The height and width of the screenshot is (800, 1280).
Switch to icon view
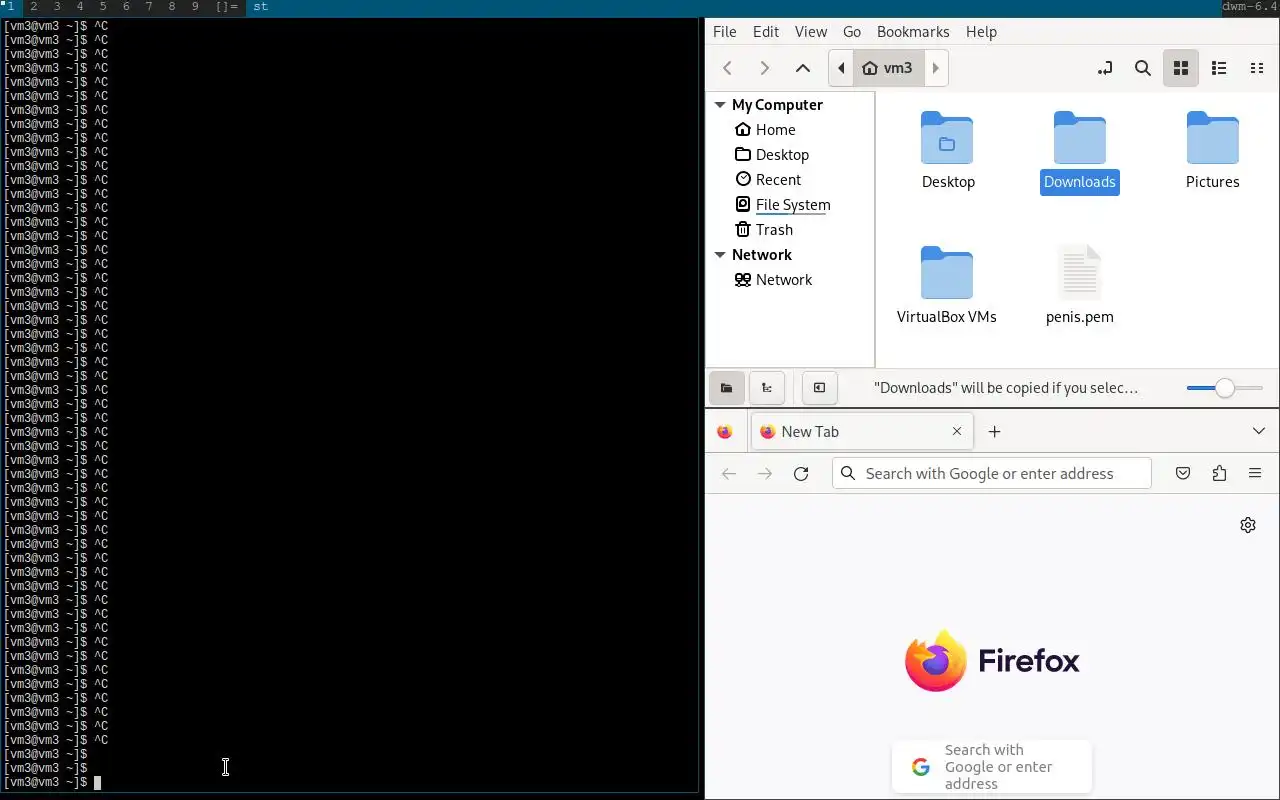[1181, 68]
